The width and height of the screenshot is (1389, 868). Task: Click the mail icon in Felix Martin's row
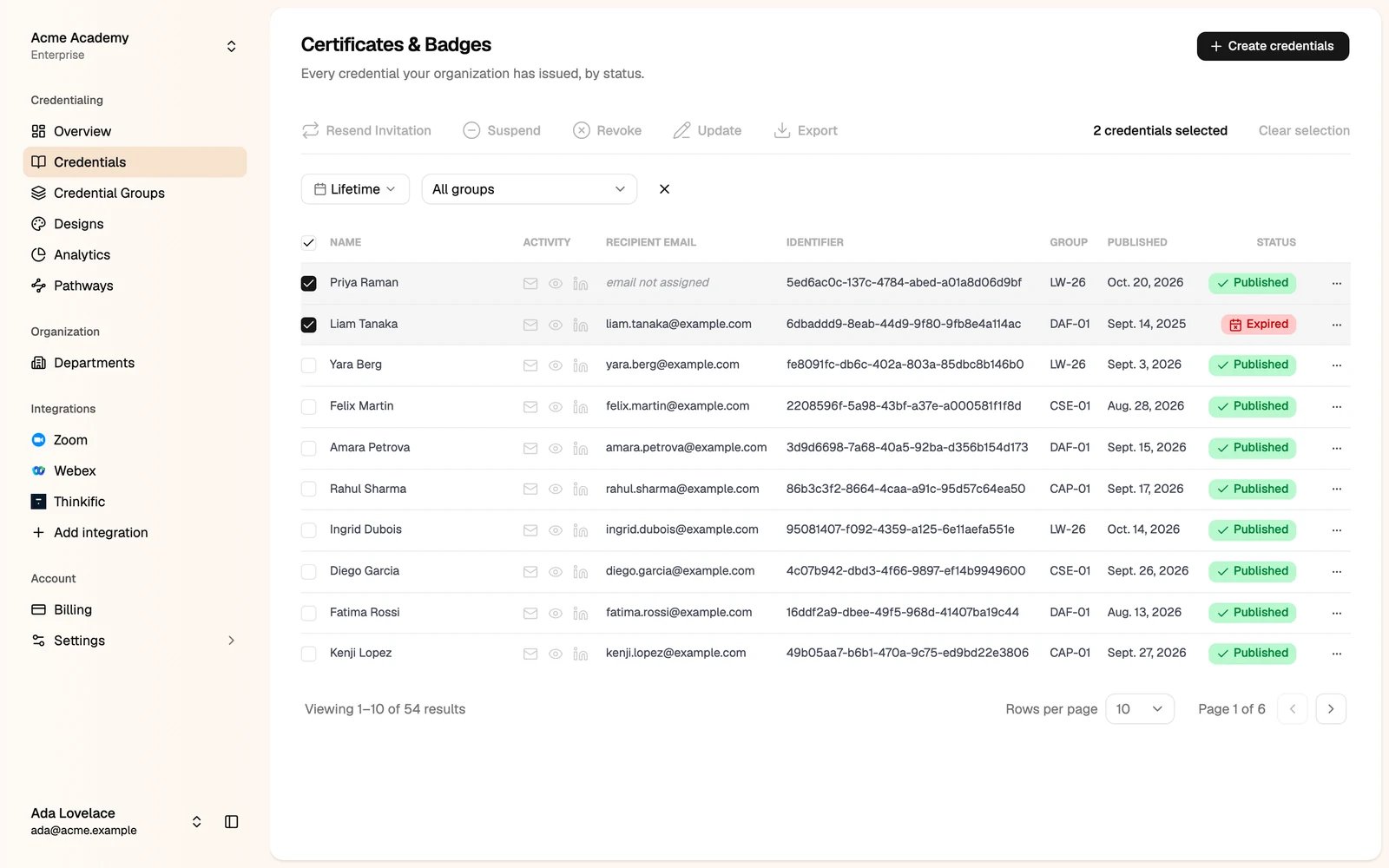(530, 406)
